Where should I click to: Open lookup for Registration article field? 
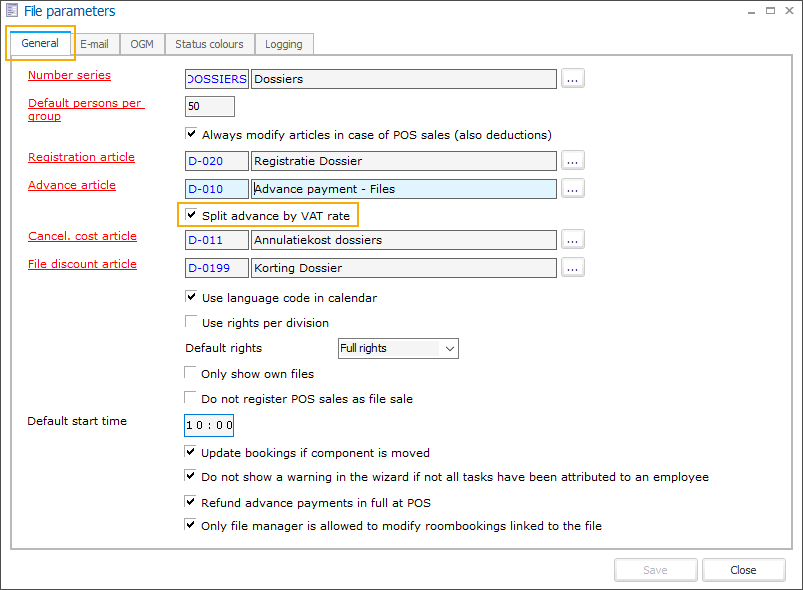[572, 160]
